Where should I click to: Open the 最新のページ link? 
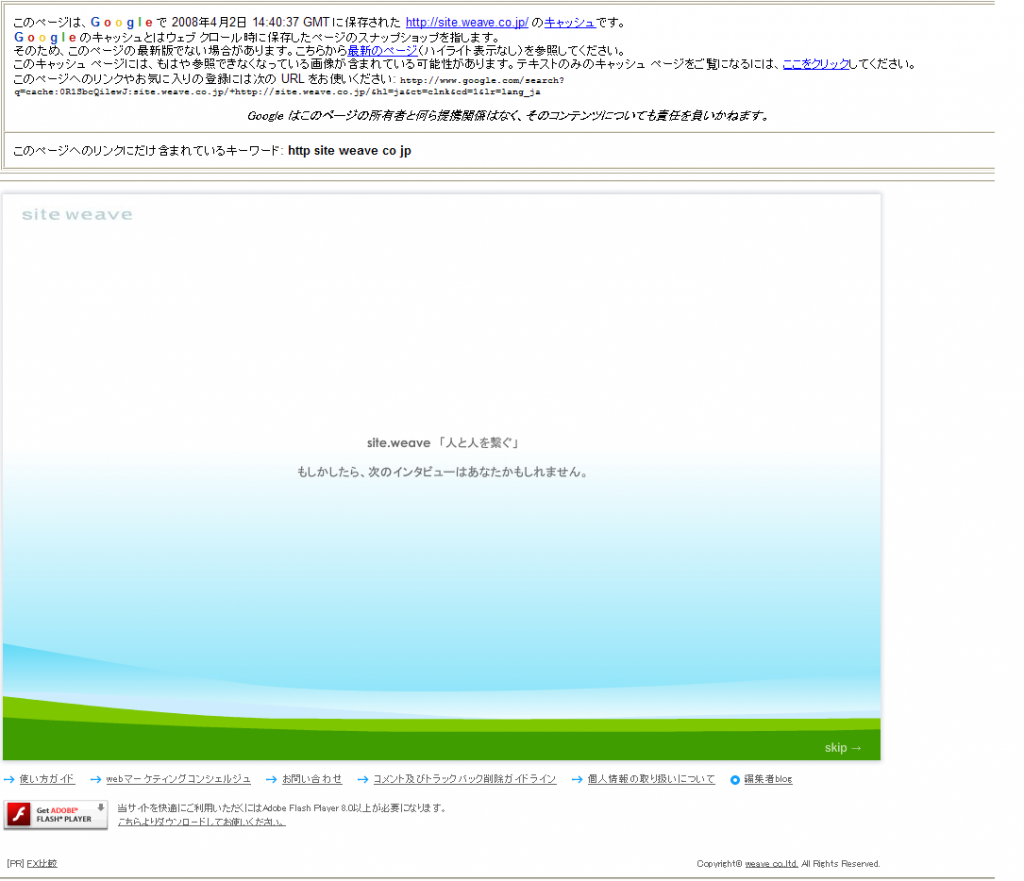[382, 50]
